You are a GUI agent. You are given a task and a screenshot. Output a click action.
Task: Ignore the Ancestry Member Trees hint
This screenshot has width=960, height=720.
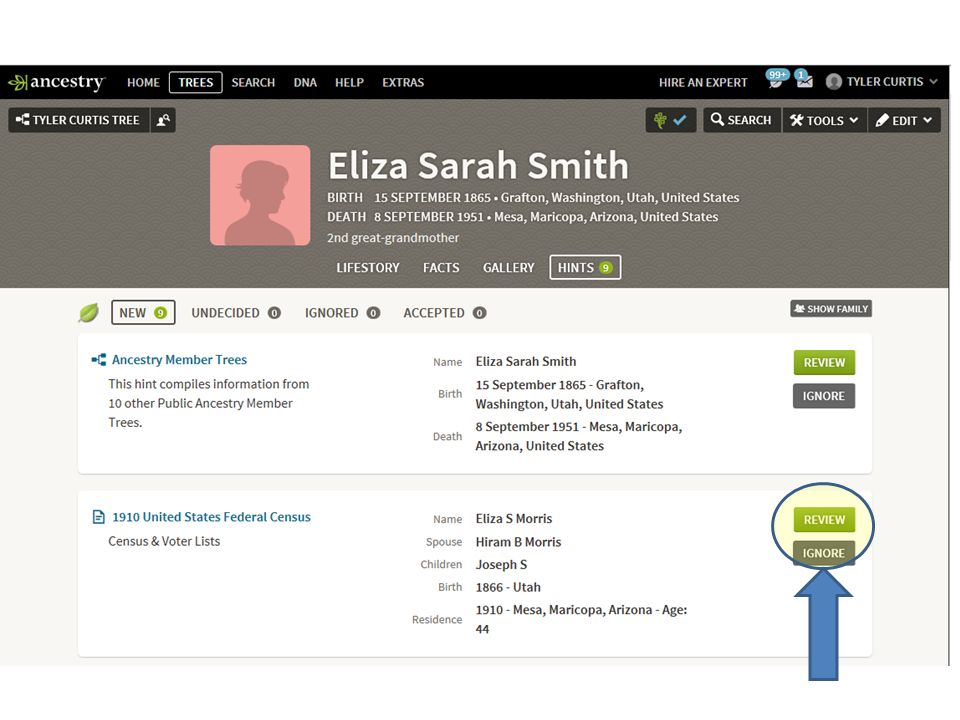pyautogui.click(x=824, y=396)
